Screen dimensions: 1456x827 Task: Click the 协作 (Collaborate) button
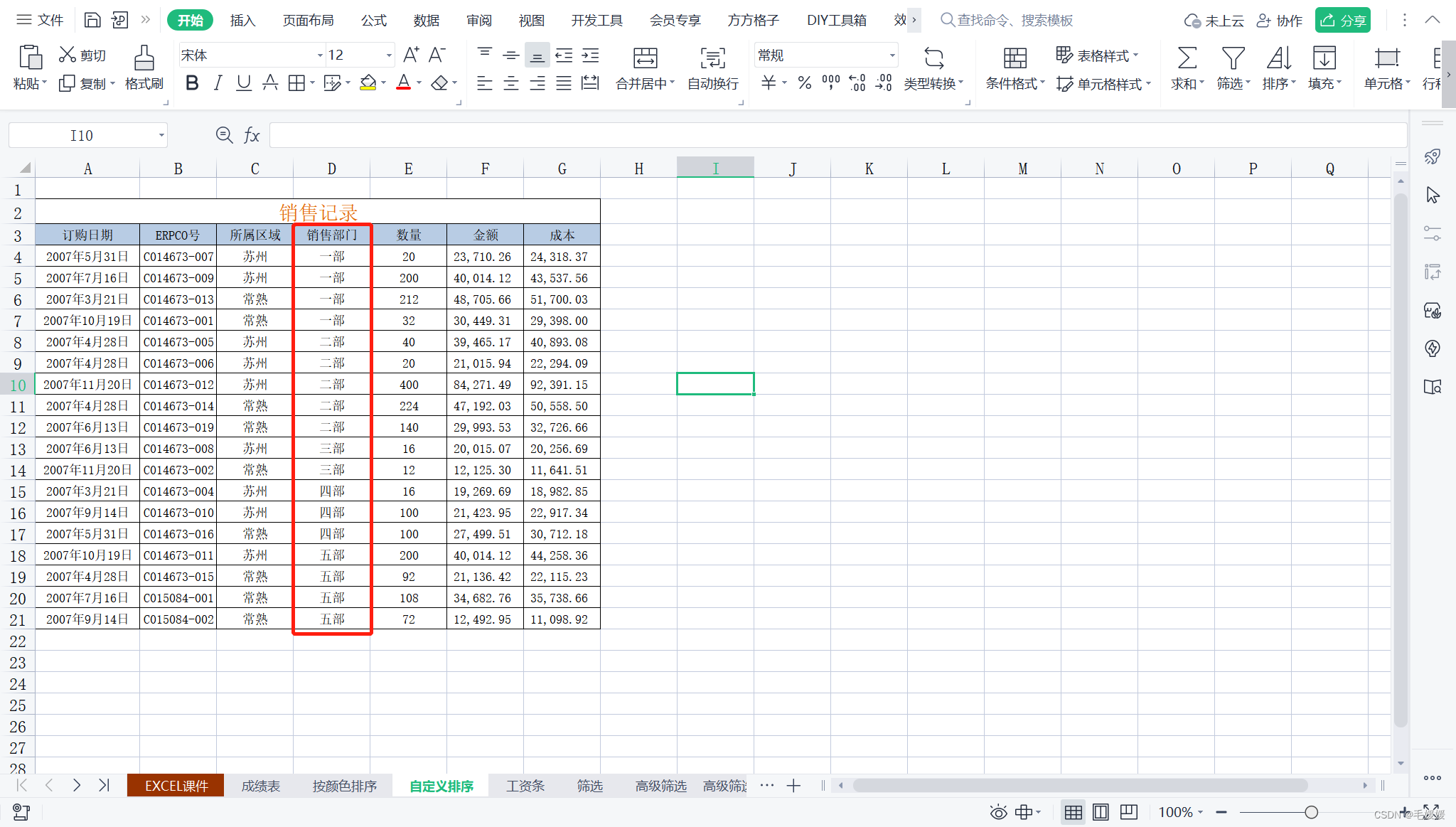click(x=1280, y=21)
